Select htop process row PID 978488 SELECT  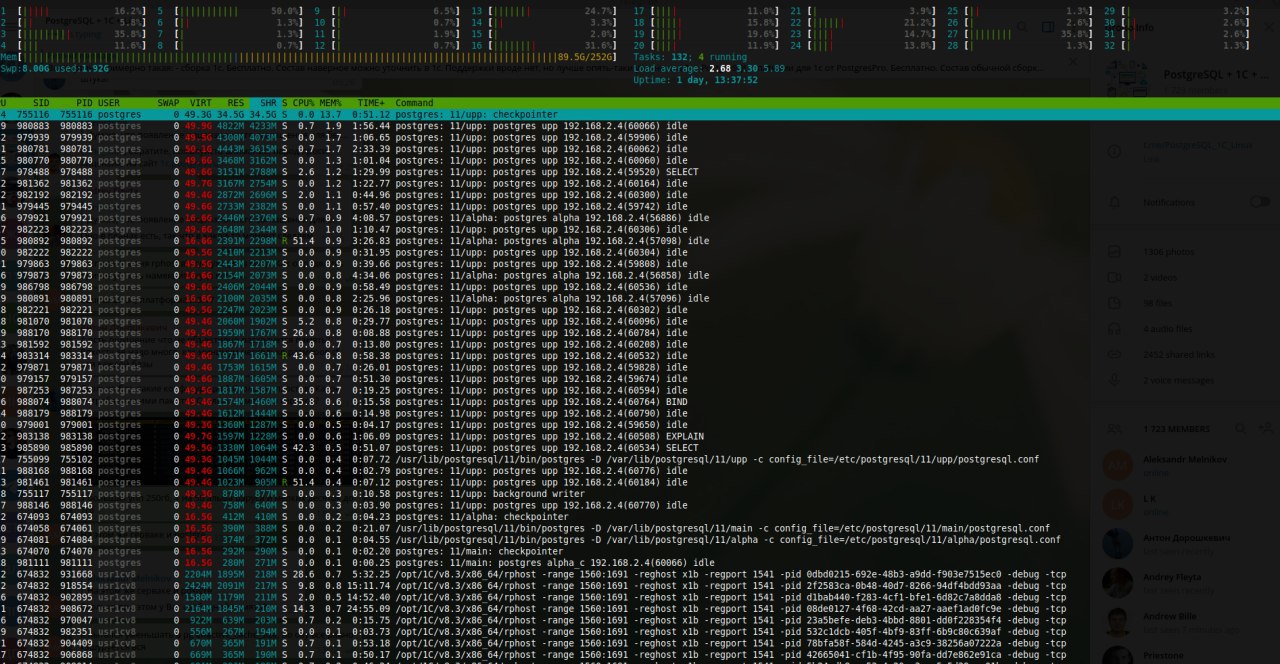[640, 172]
